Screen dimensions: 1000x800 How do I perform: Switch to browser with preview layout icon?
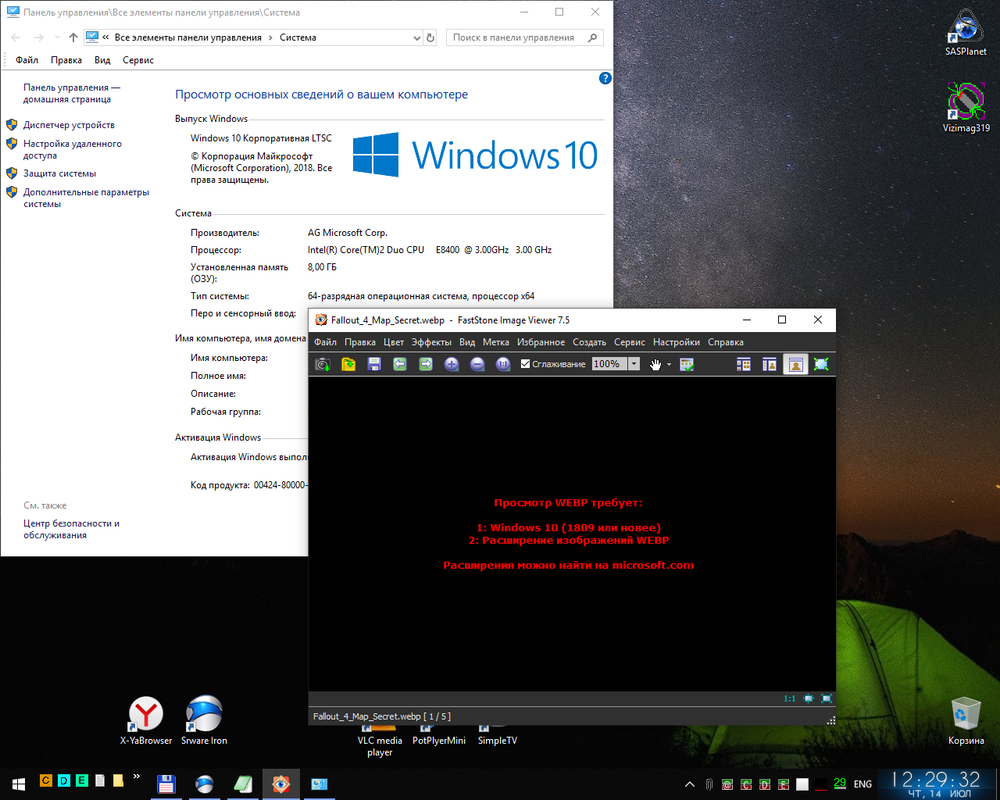click(x=770, y=364)
